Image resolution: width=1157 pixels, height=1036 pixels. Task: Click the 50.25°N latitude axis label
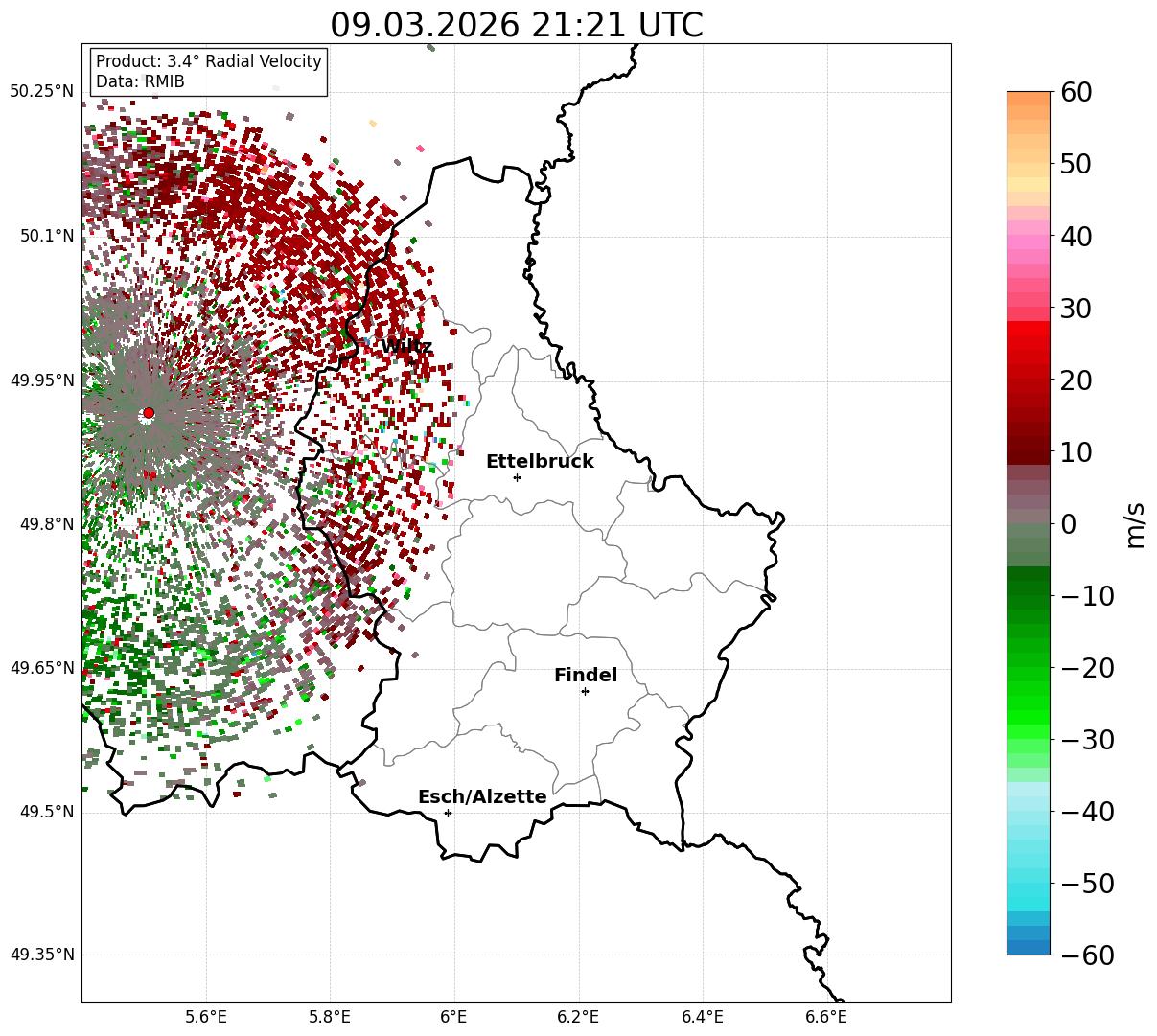pyautogui.click(x=41, y=92)
